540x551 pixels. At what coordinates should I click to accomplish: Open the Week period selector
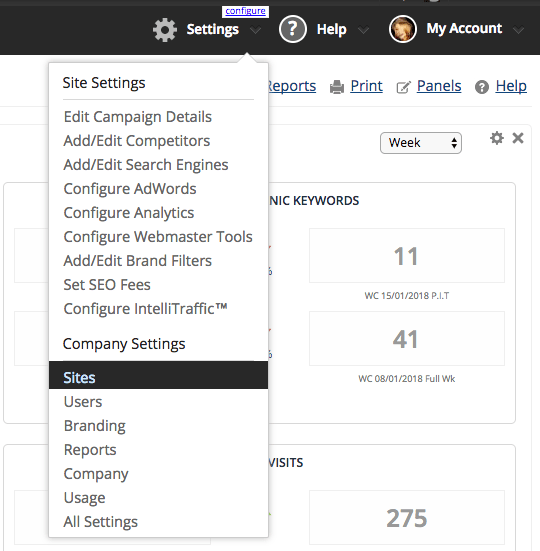click(421, 143)
